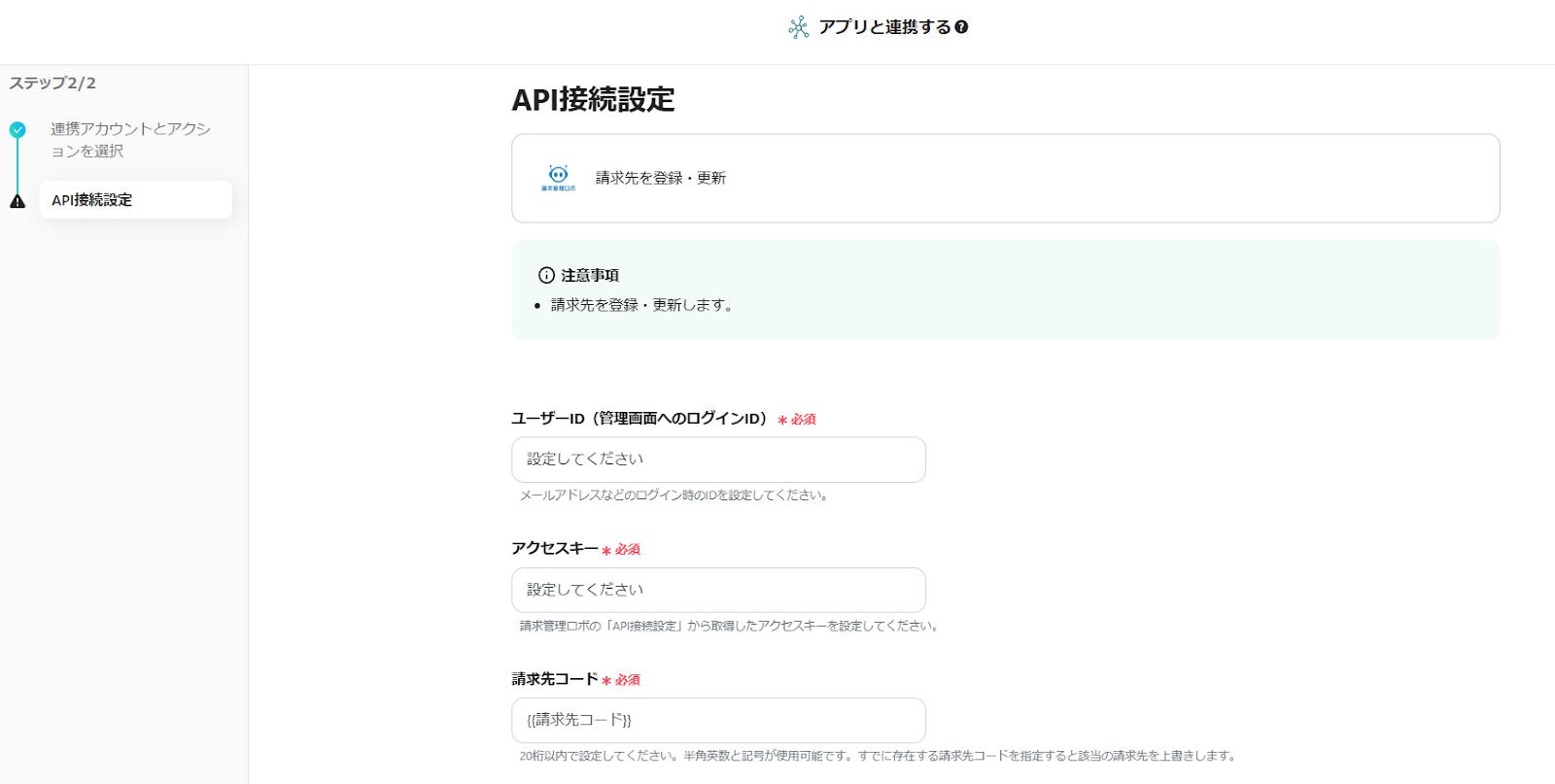Click the 請求先コード input field
1555x784 pixels.
tap(718, 720)
